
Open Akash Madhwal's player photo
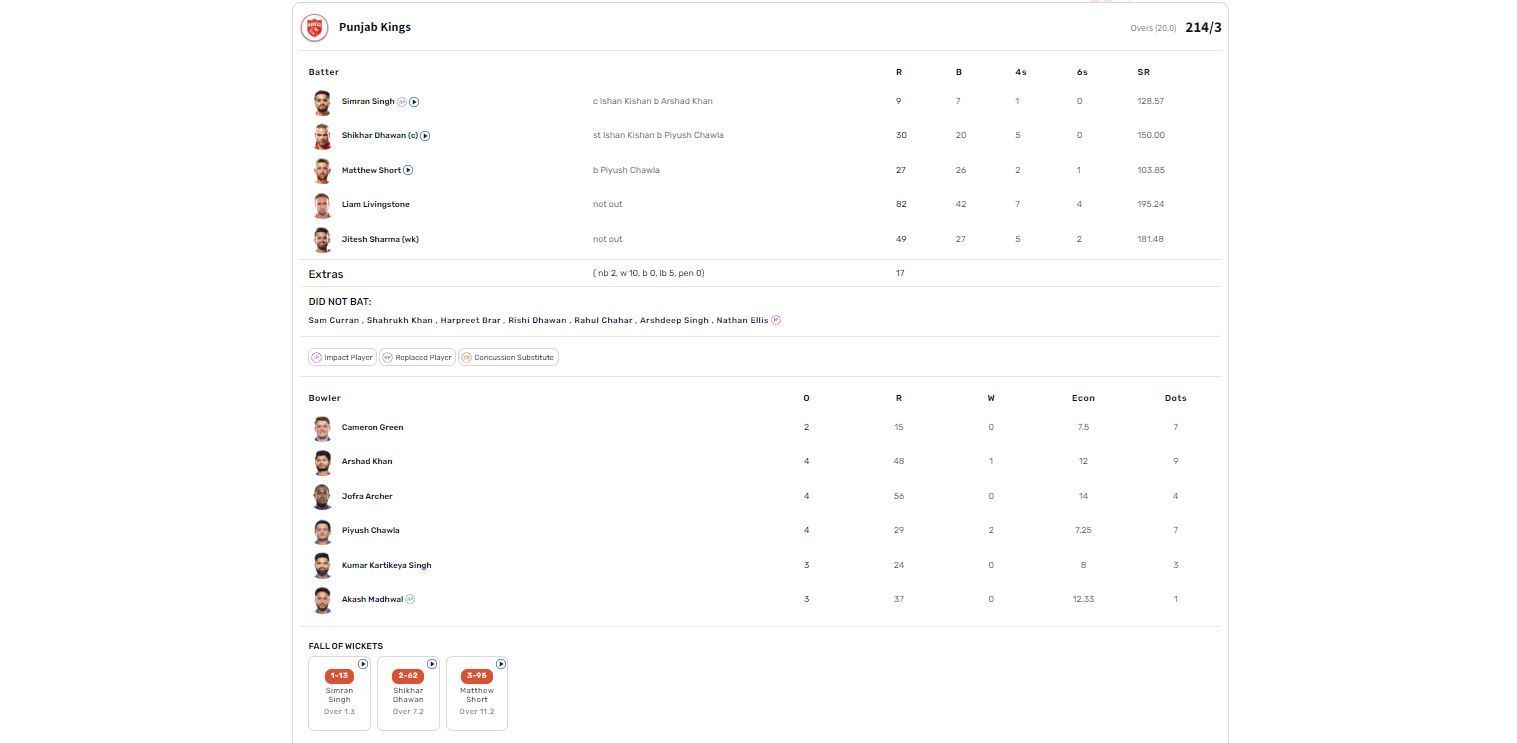coord(322,599)
